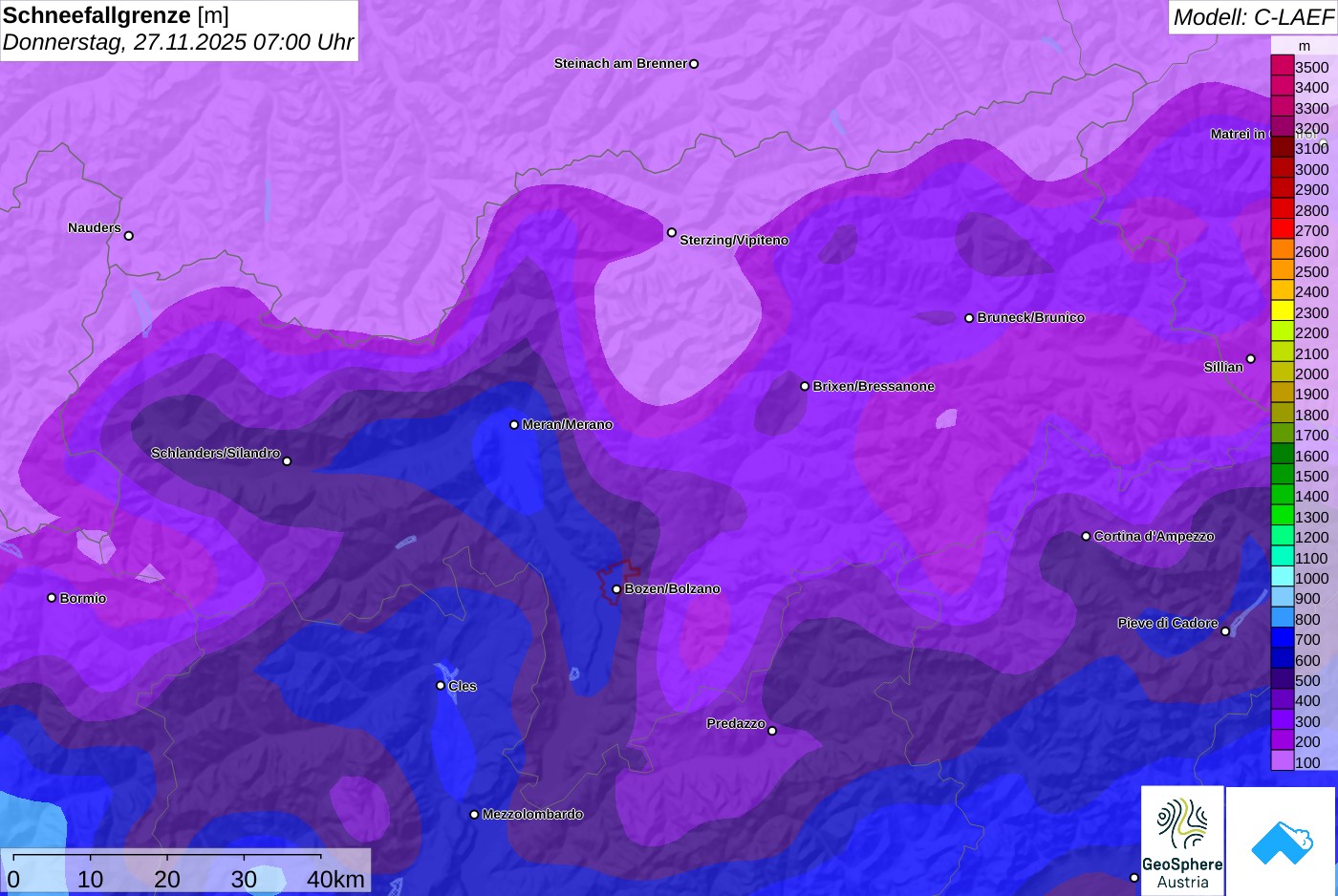This screenshot has height=896, width=1338.
Task: Select the Mezzolombardo city marker
Action: 474,815
